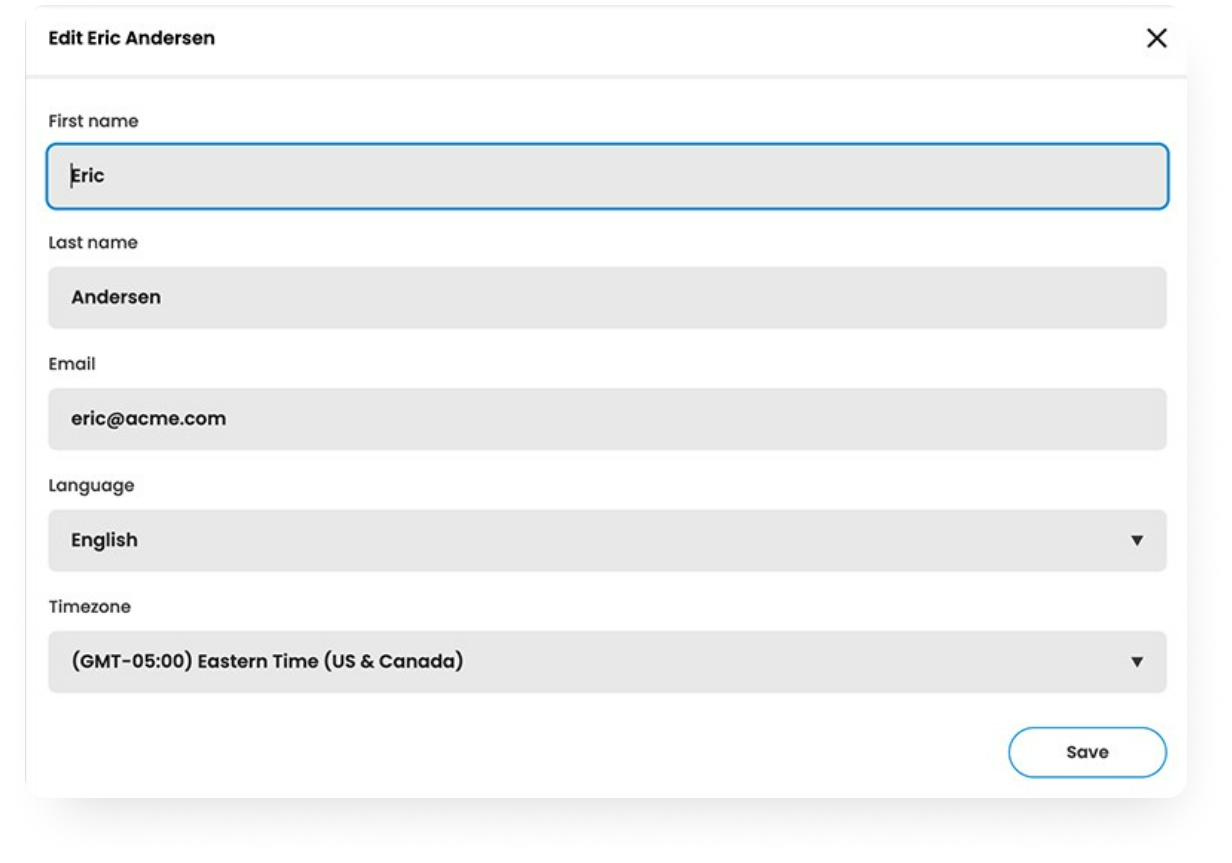Click the 'Last name' field label
The height and width of the screenshot is (863, 1232).
coord(93,243)
